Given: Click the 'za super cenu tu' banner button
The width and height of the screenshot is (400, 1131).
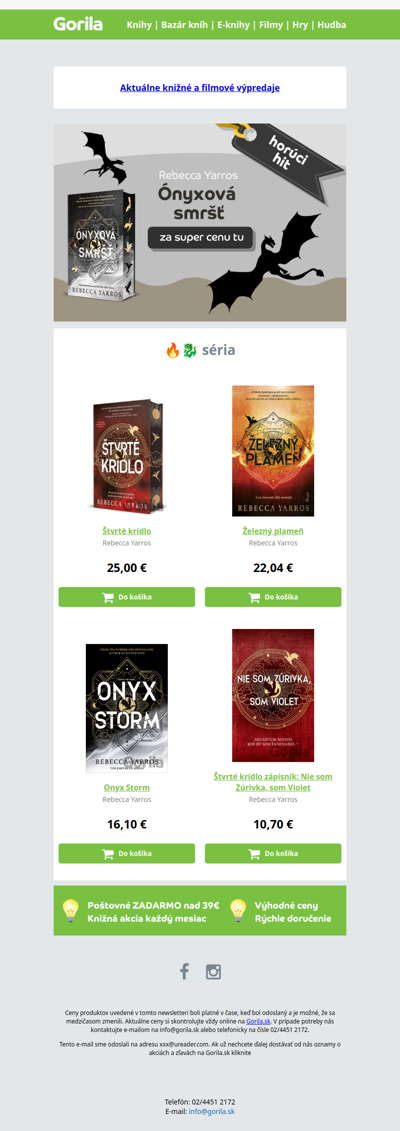Looking at the screenshot, I should tap(201, 238).
